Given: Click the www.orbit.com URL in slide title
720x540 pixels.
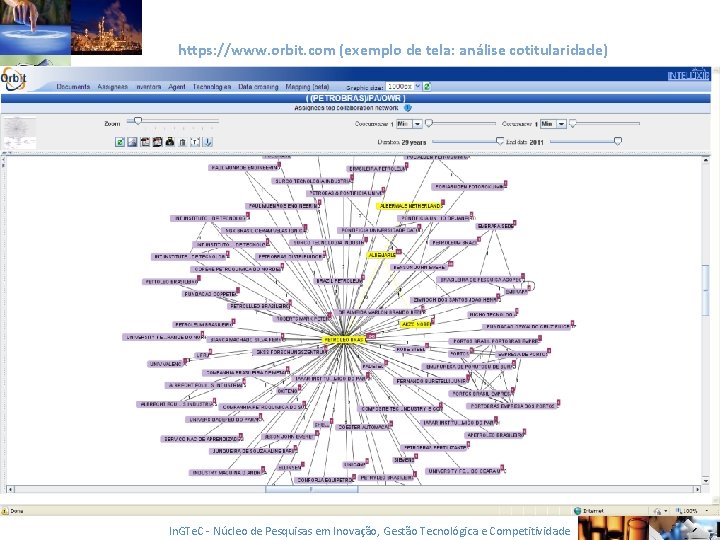Looking at the screenshot, I should point(257,50).
